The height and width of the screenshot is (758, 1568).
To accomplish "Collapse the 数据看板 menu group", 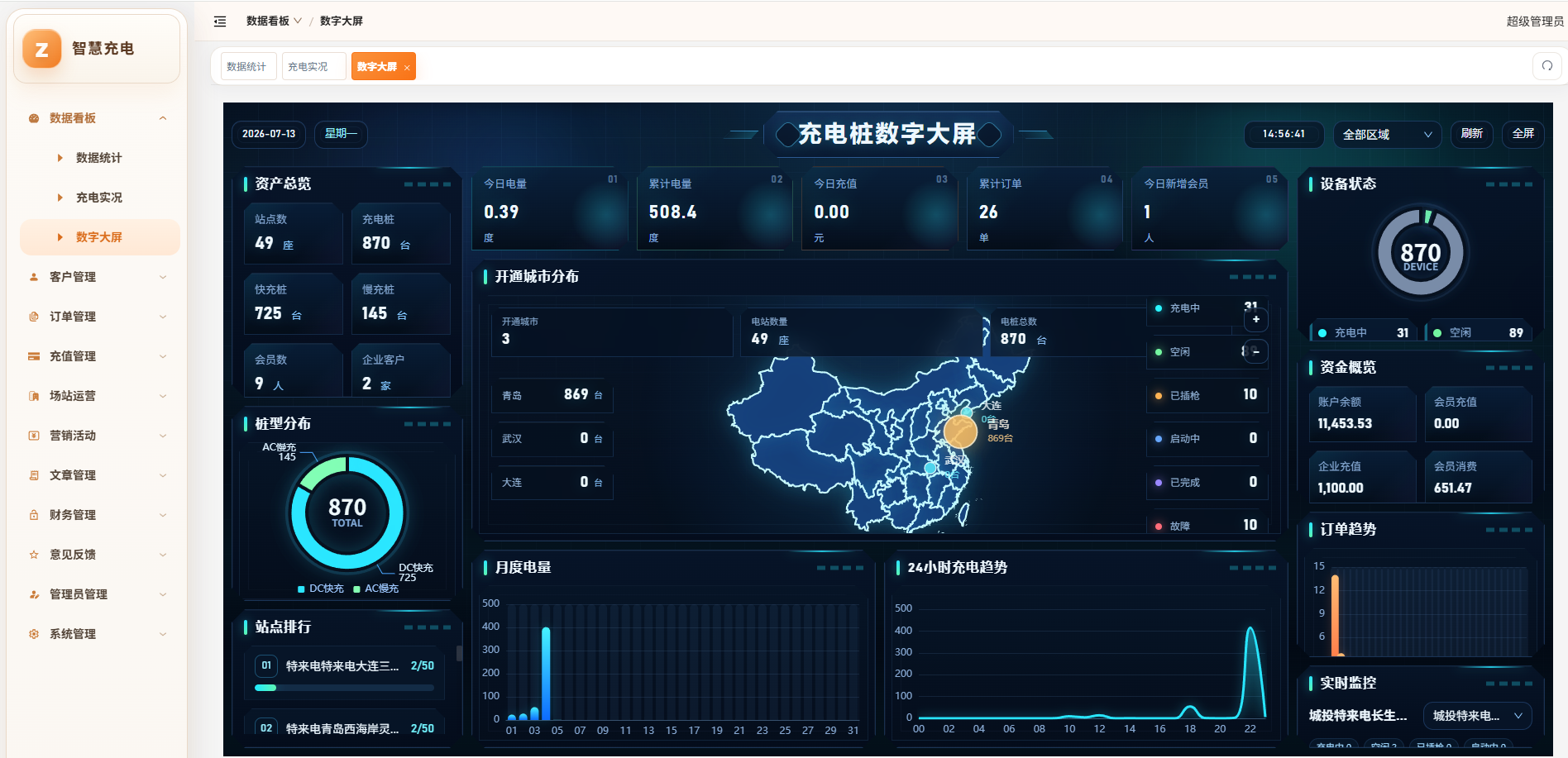I will (163, 118).
